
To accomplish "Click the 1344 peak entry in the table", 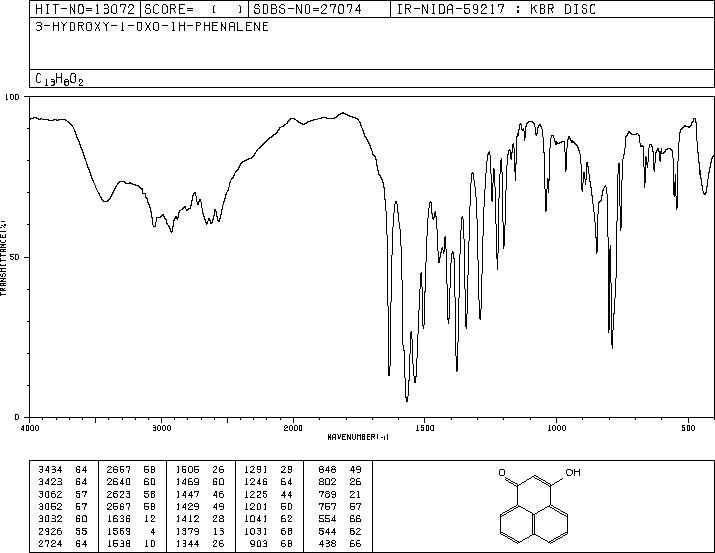I will click(x=200, y=543).
